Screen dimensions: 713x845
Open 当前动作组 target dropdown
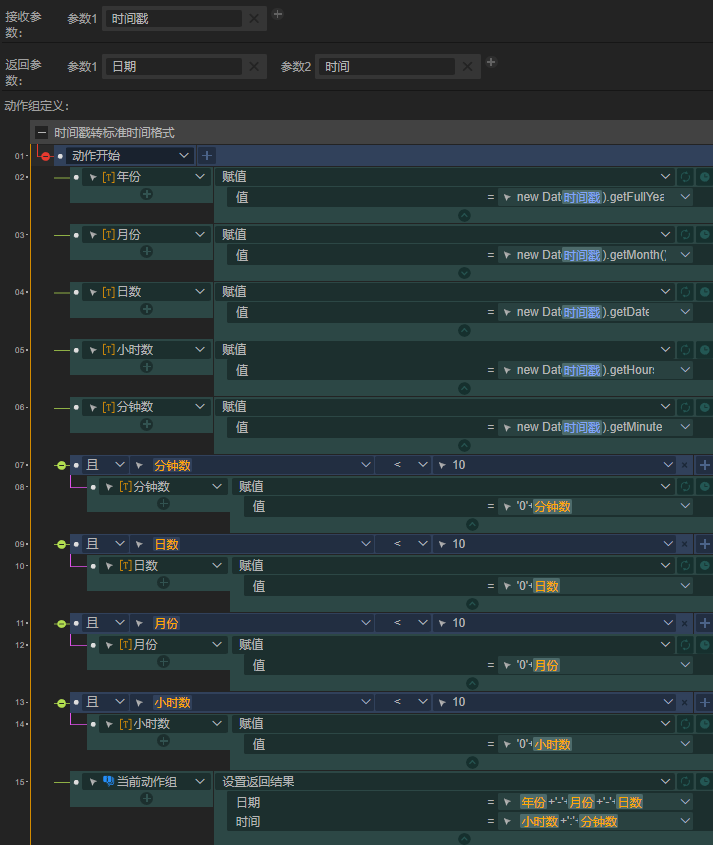pyautogui.click(x=199, y=781)
